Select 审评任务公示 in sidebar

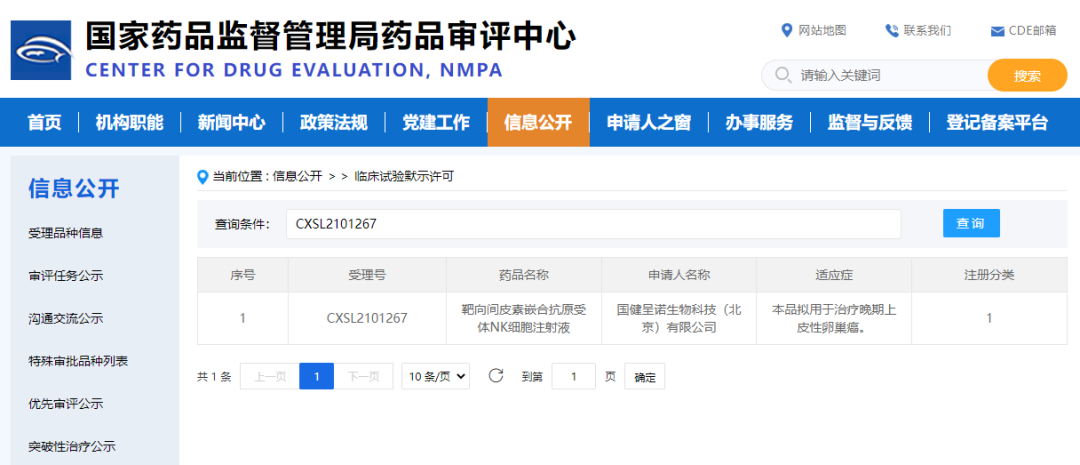pyautogui.click(x=65, y=276)
